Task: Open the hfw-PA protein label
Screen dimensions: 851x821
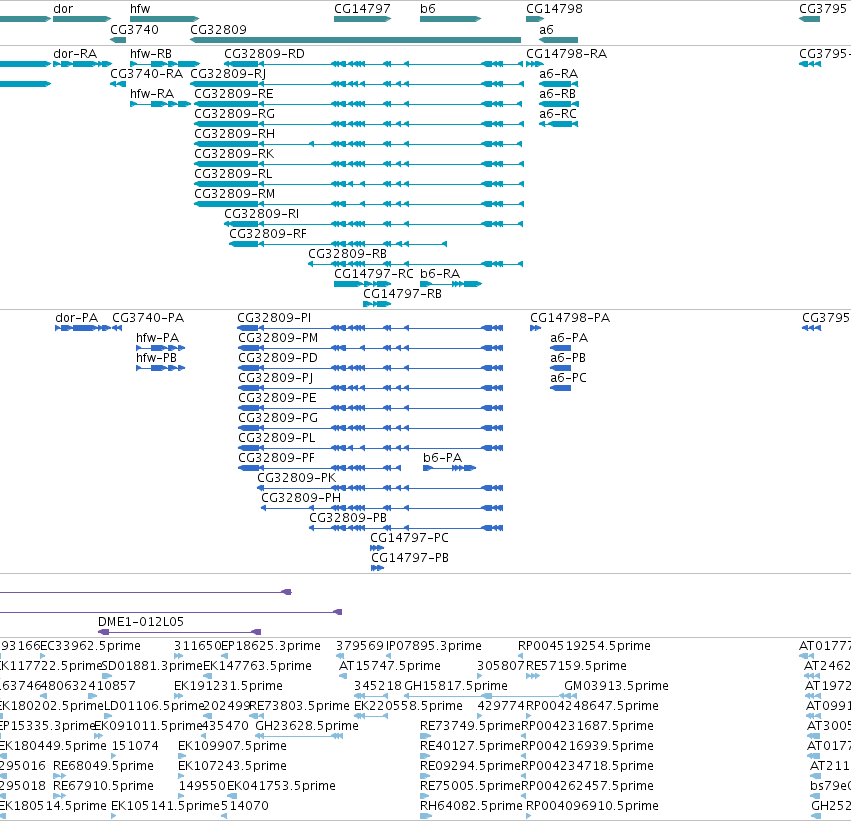Action: [x=157, y=338]
